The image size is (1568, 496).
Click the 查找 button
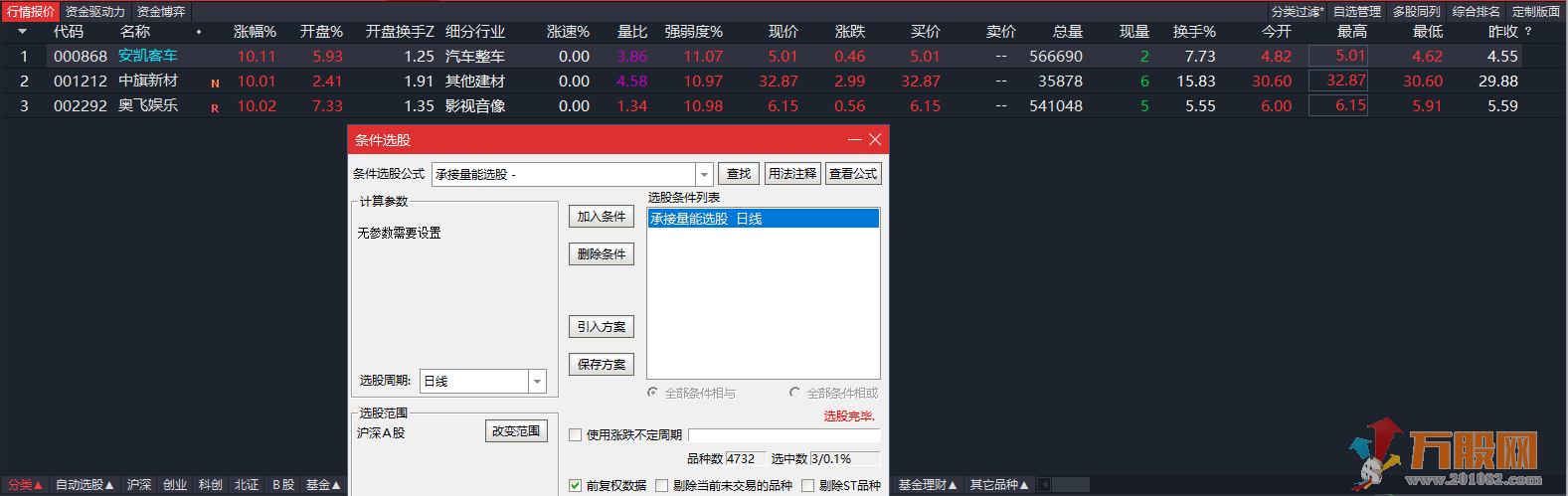click(x=739, y=174)
